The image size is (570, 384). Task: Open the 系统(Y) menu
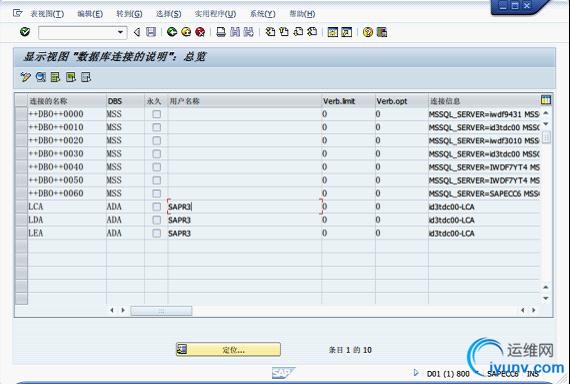coord(262,14)
